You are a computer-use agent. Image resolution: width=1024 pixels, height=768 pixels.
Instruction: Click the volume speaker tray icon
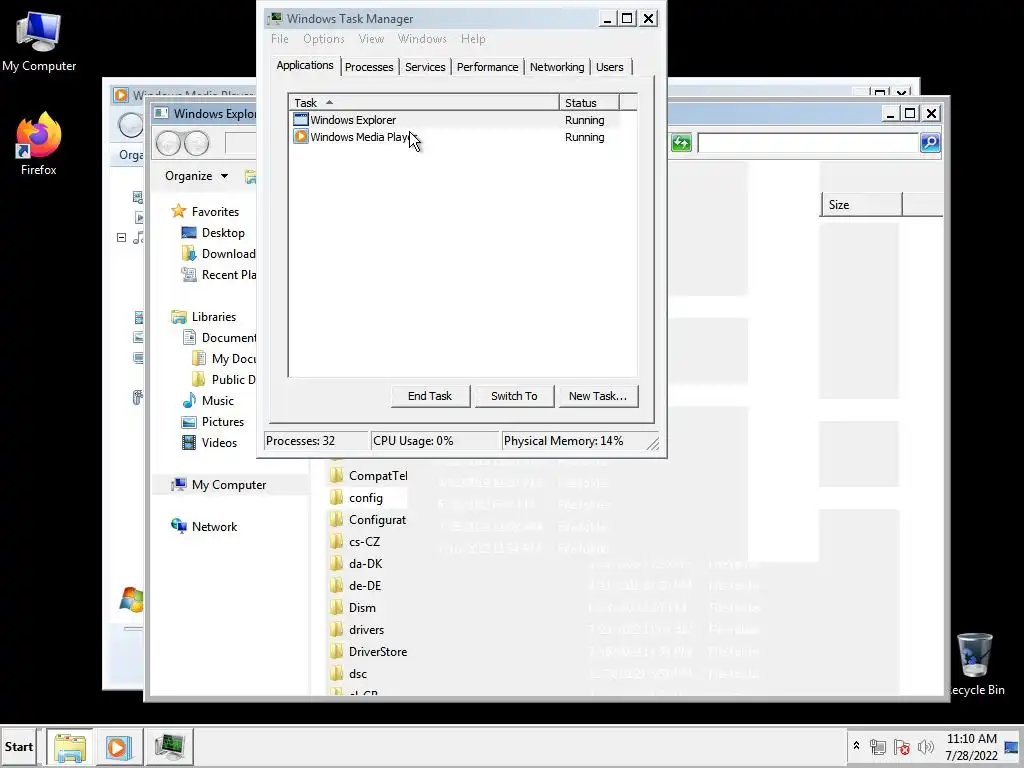[925, 746]
